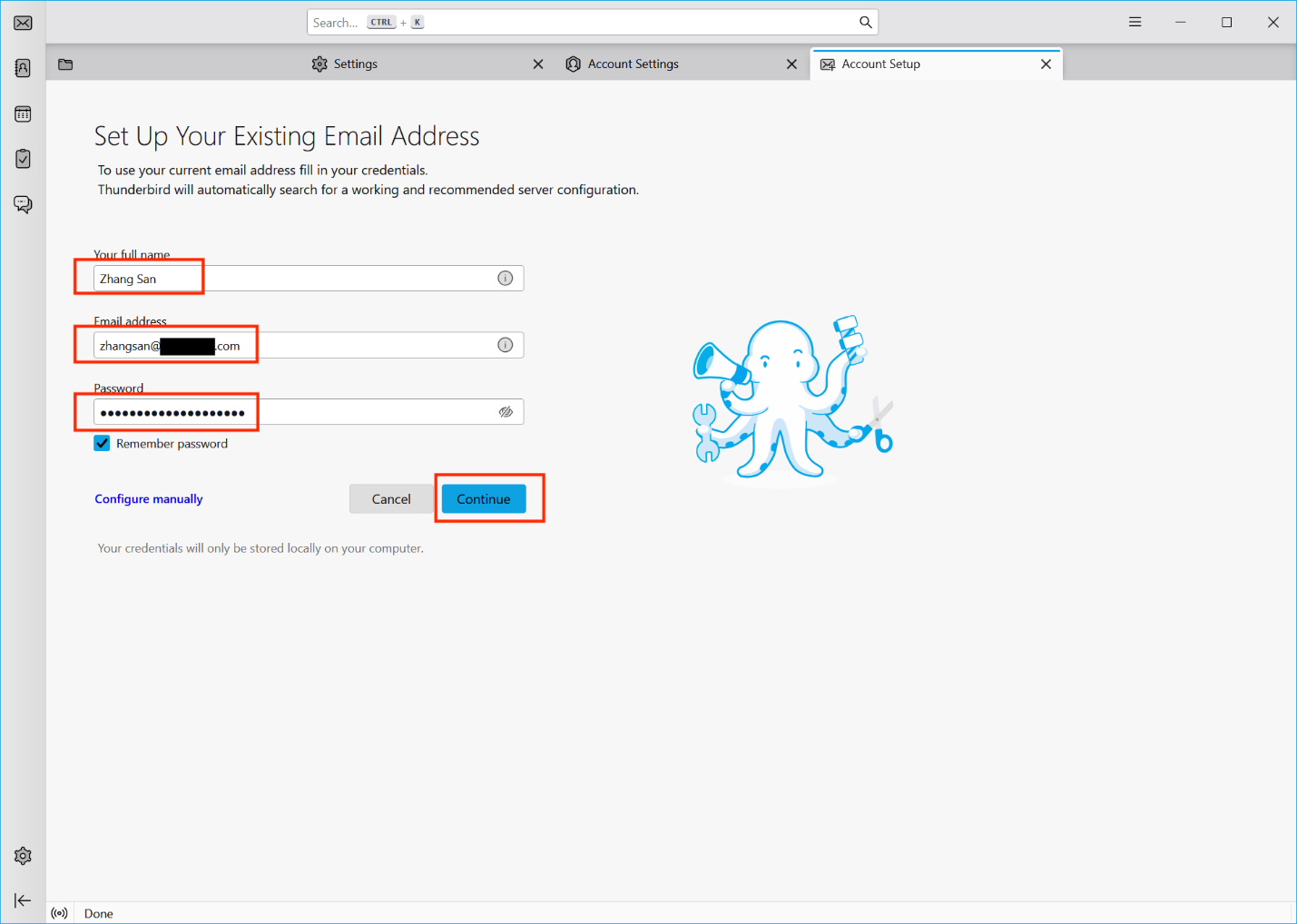This screenshot has height=924, width=1297.
Task: Click the "Done" status bar text
Action: [99, 914]
